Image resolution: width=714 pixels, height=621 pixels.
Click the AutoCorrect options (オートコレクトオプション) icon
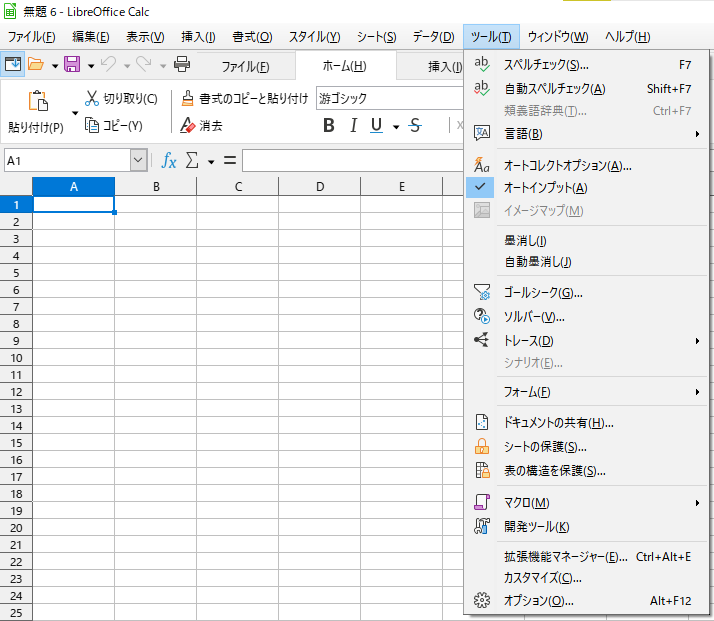pyautogui.click(x=481, y=165)
